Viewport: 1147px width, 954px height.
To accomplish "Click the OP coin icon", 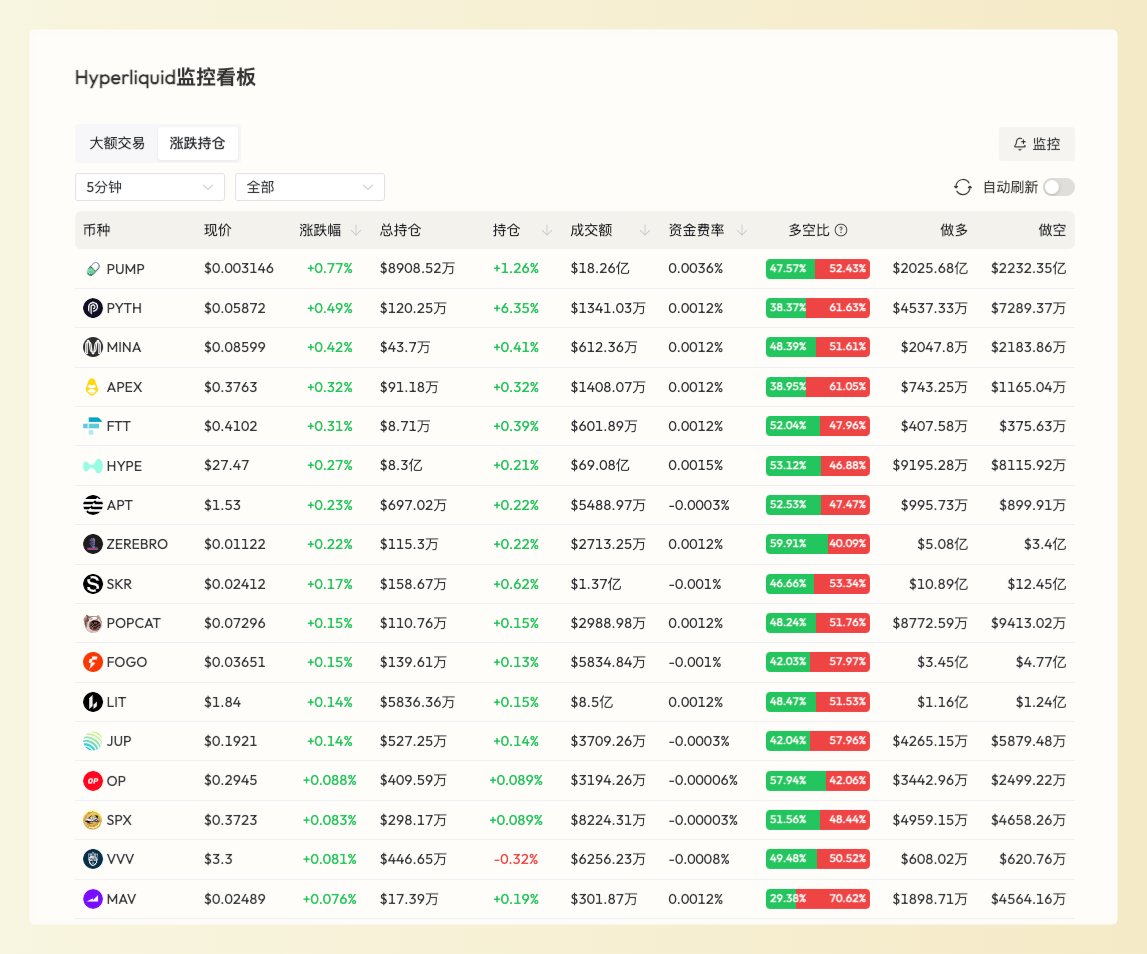I will pos(93,780).
